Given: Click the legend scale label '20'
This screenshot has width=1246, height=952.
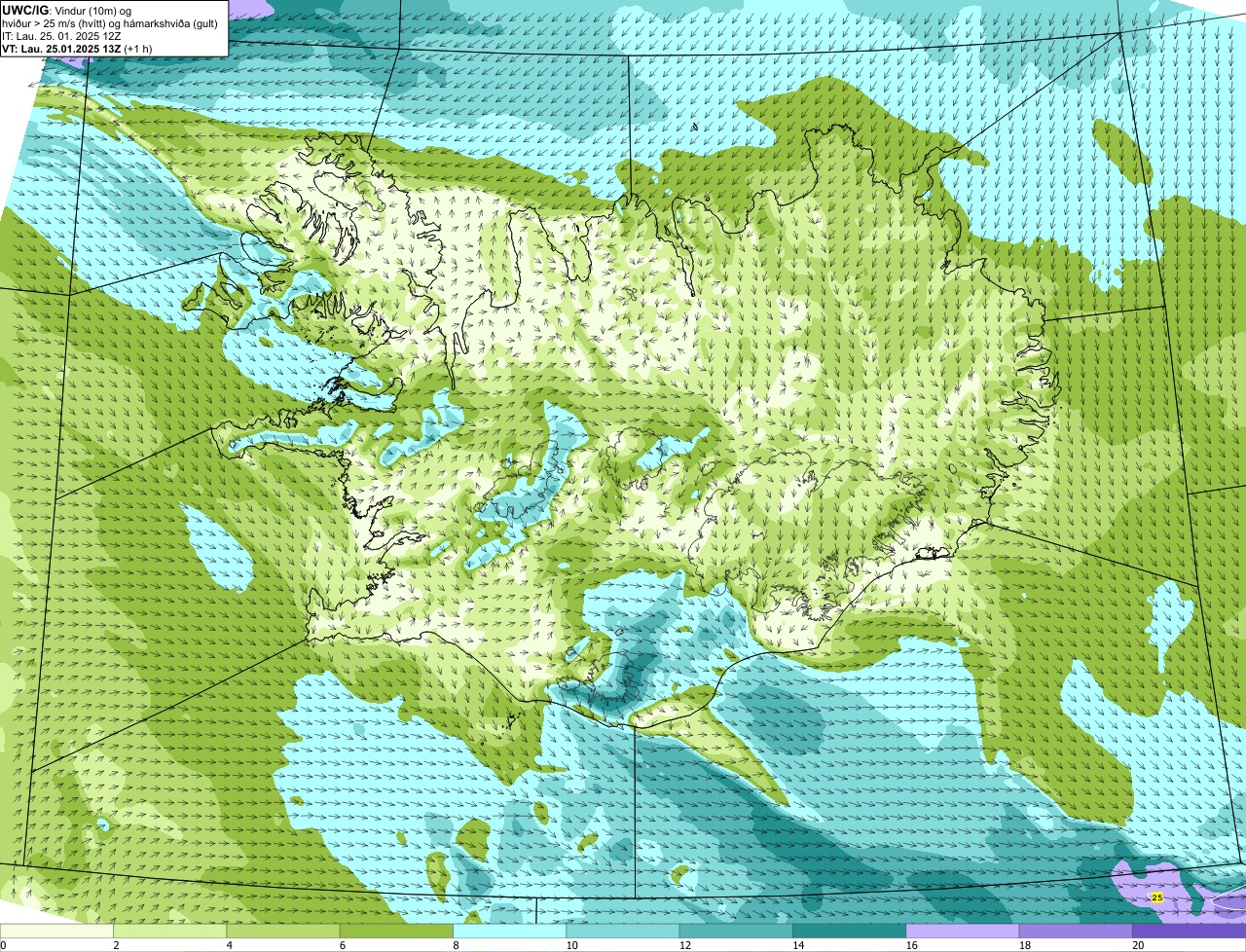Looking at the screenshot, I should coord(1138,945).
